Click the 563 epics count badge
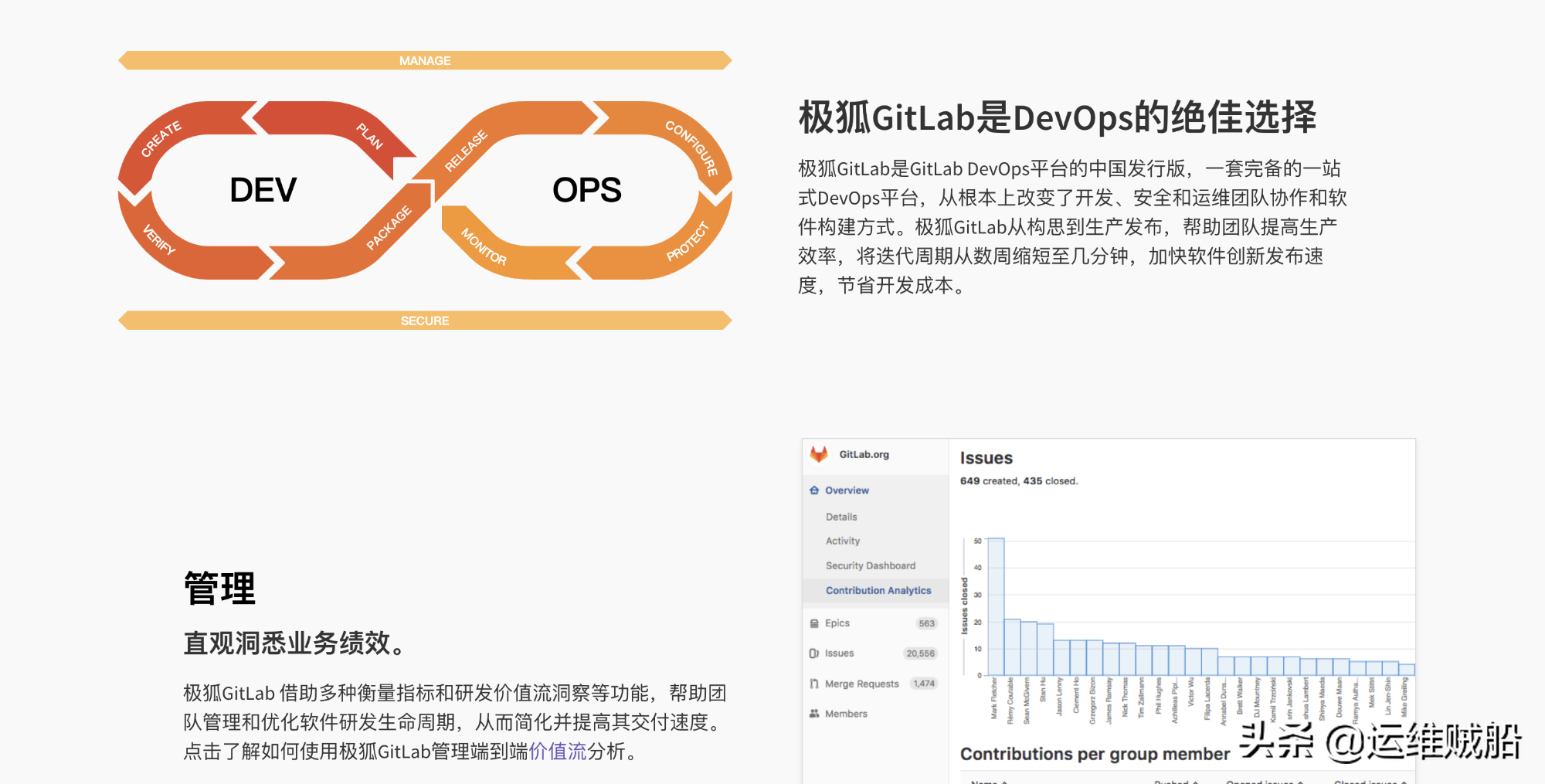Screen dimensions: 1545x784 (927, 623)
